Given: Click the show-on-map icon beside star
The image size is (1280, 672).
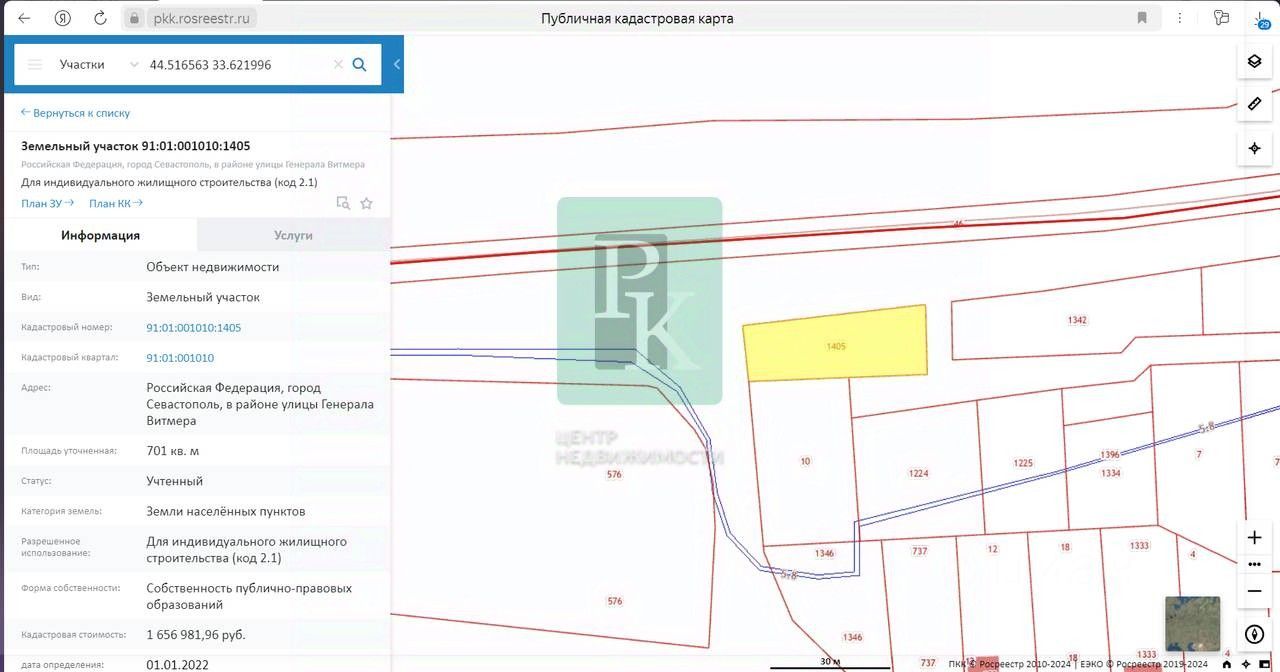Looking at the screenshot, I should 343,203.
